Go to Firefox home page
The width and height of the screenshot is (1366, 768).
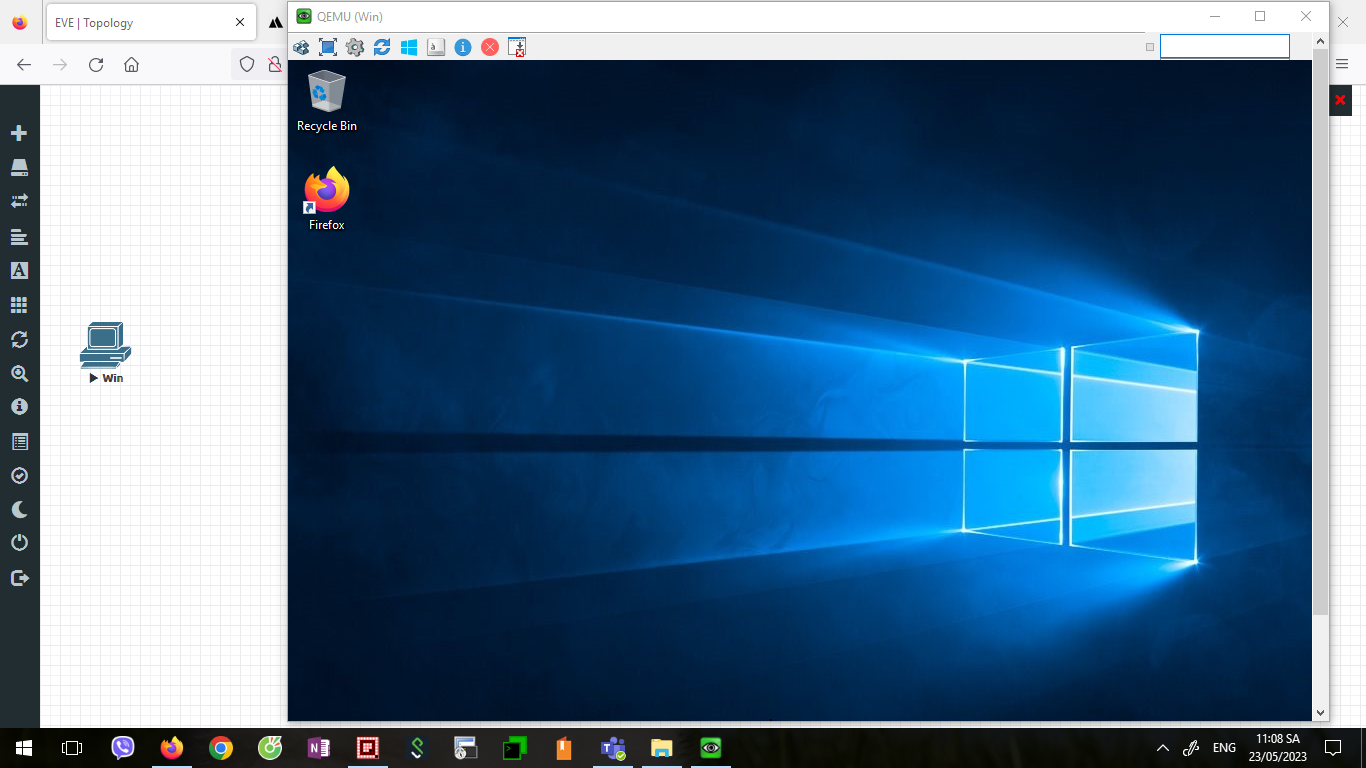[x=131, y=64]
